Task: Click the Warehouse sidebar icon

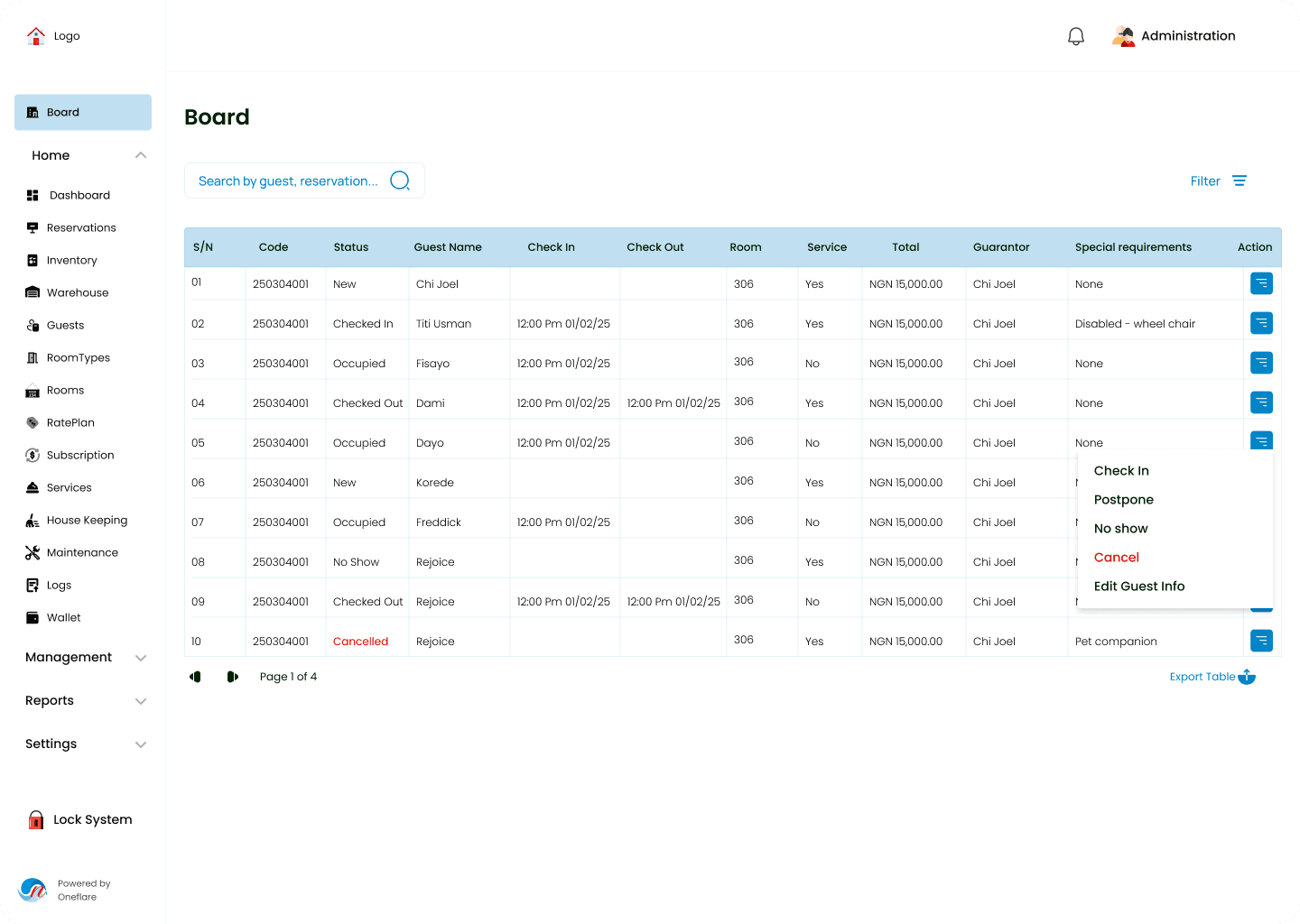Action: pyautogui.click(x=32, y=292)
